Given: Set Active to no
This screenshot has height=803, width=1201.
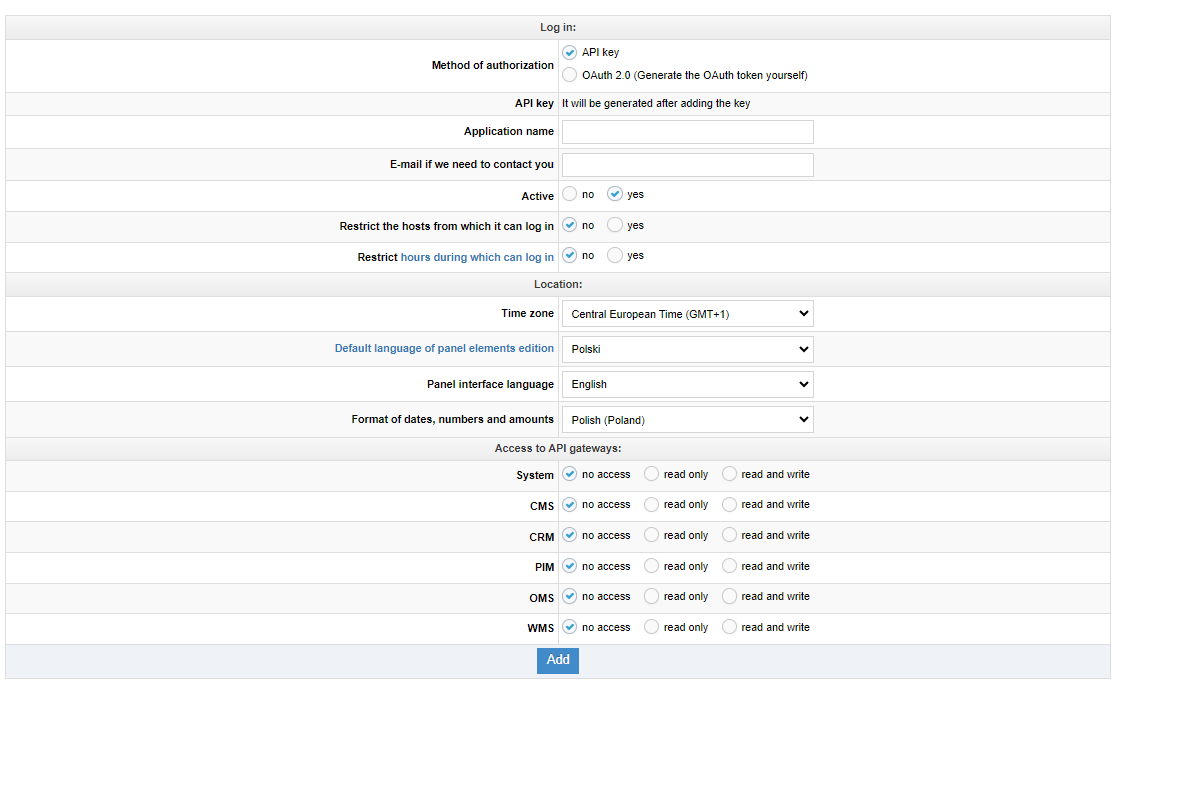Looking at the screenshot, I should pos(570,194).
